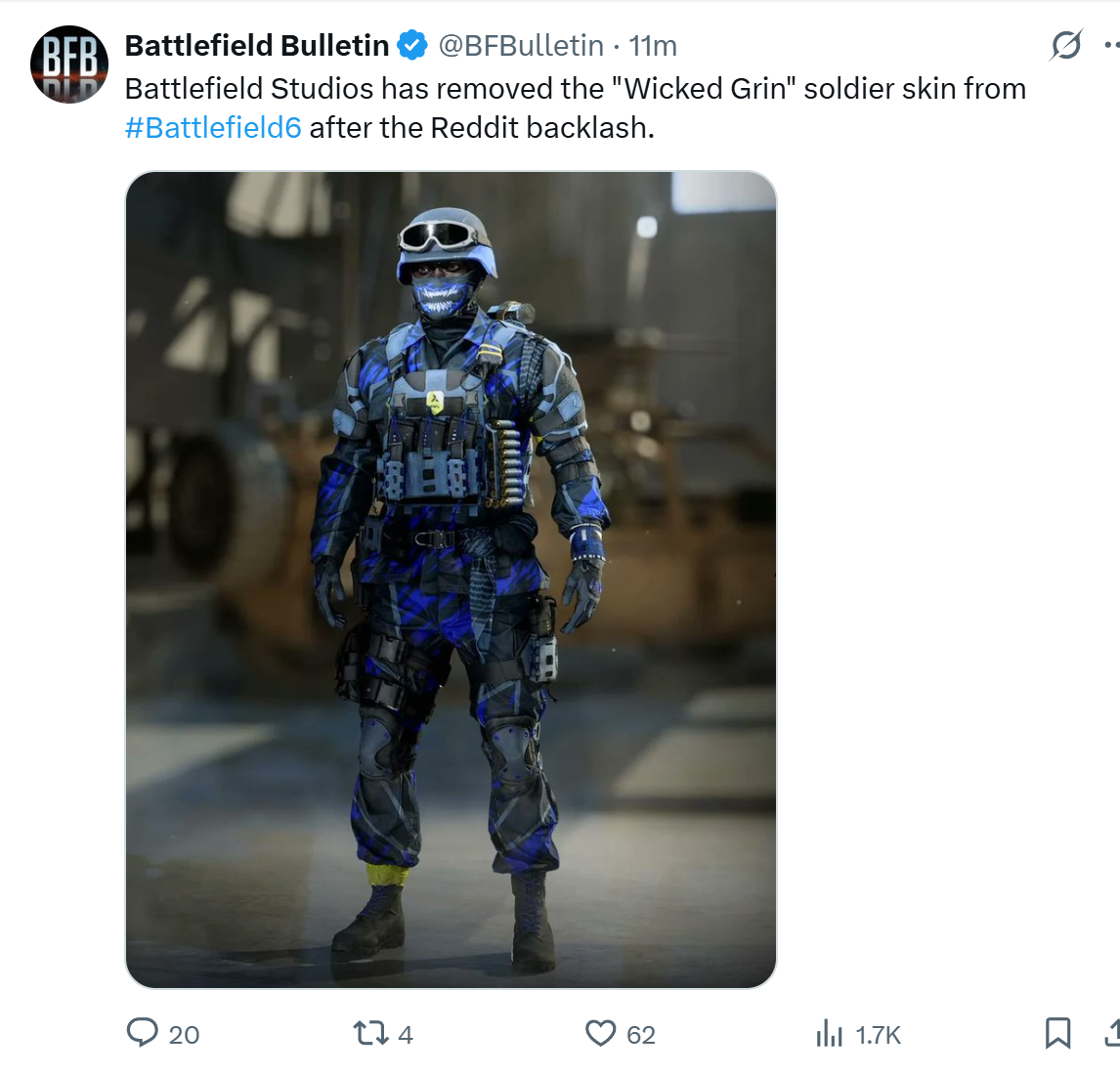Click the Grok explain-post icon
Viewport: 1120px width, 1074px height.
tap(1066, 46)
